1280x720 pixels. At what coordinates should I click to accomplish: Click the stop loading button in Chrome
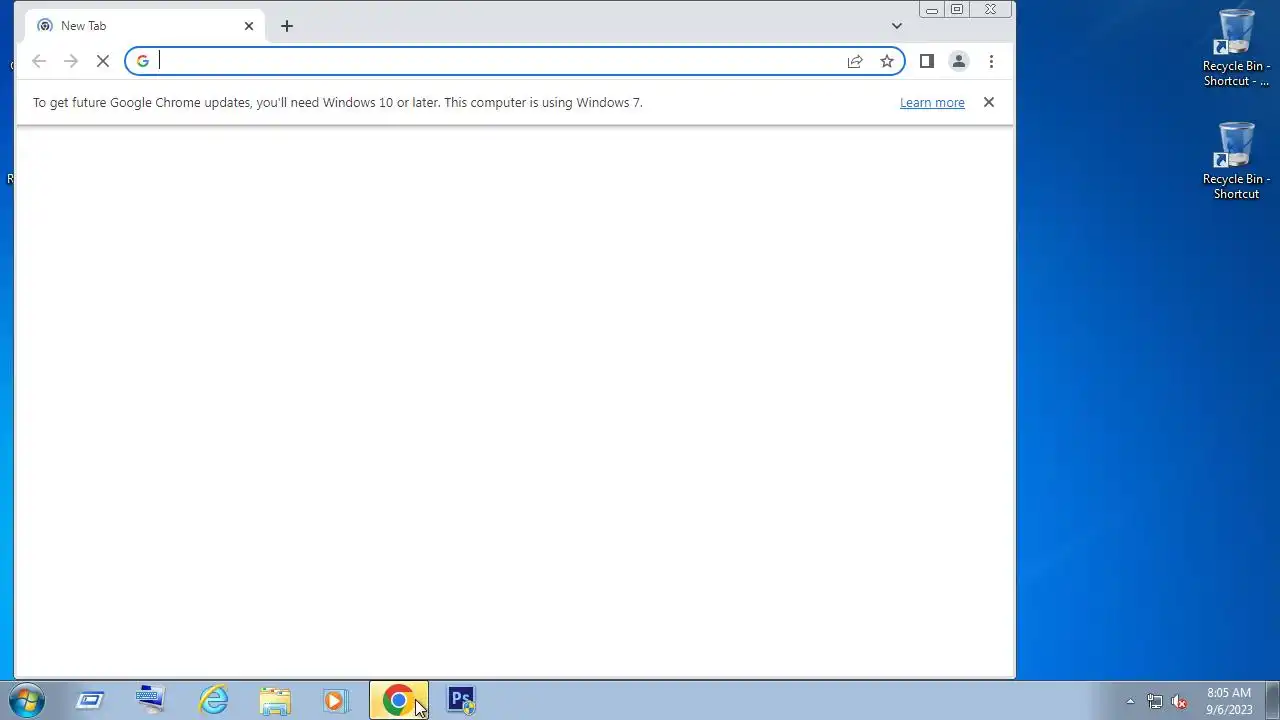(102, 61)
